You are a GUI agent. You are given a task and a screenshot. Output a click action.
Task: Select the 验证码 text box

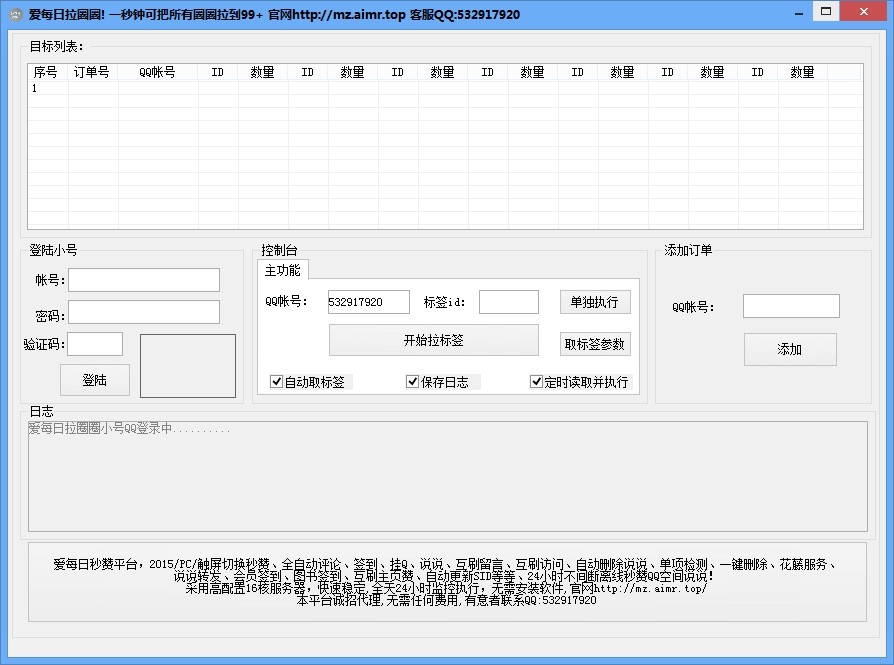(x=95, y=344)
